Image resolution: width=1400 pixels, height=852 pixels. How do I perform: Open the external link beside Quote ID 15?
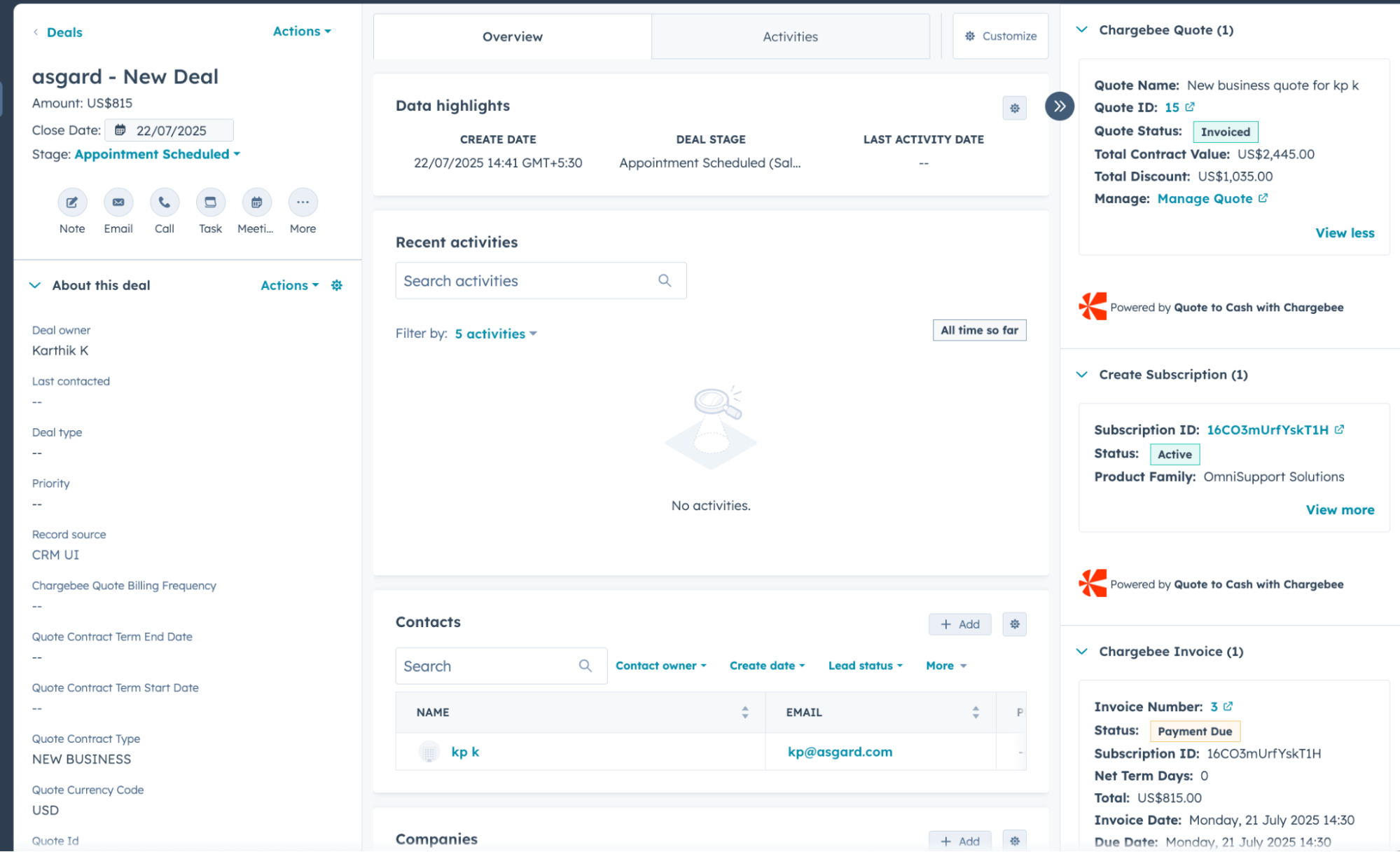1190,107
